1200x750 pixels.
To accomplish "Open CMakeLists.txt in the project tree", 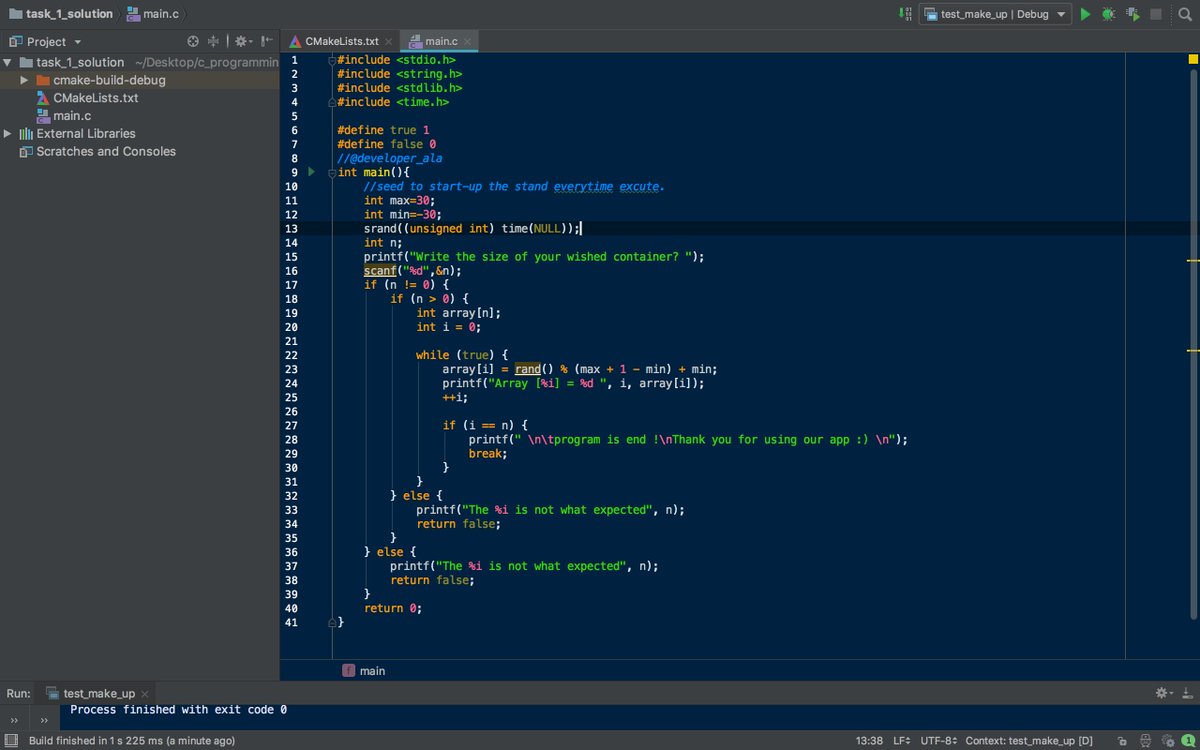I will coord(95,98).
